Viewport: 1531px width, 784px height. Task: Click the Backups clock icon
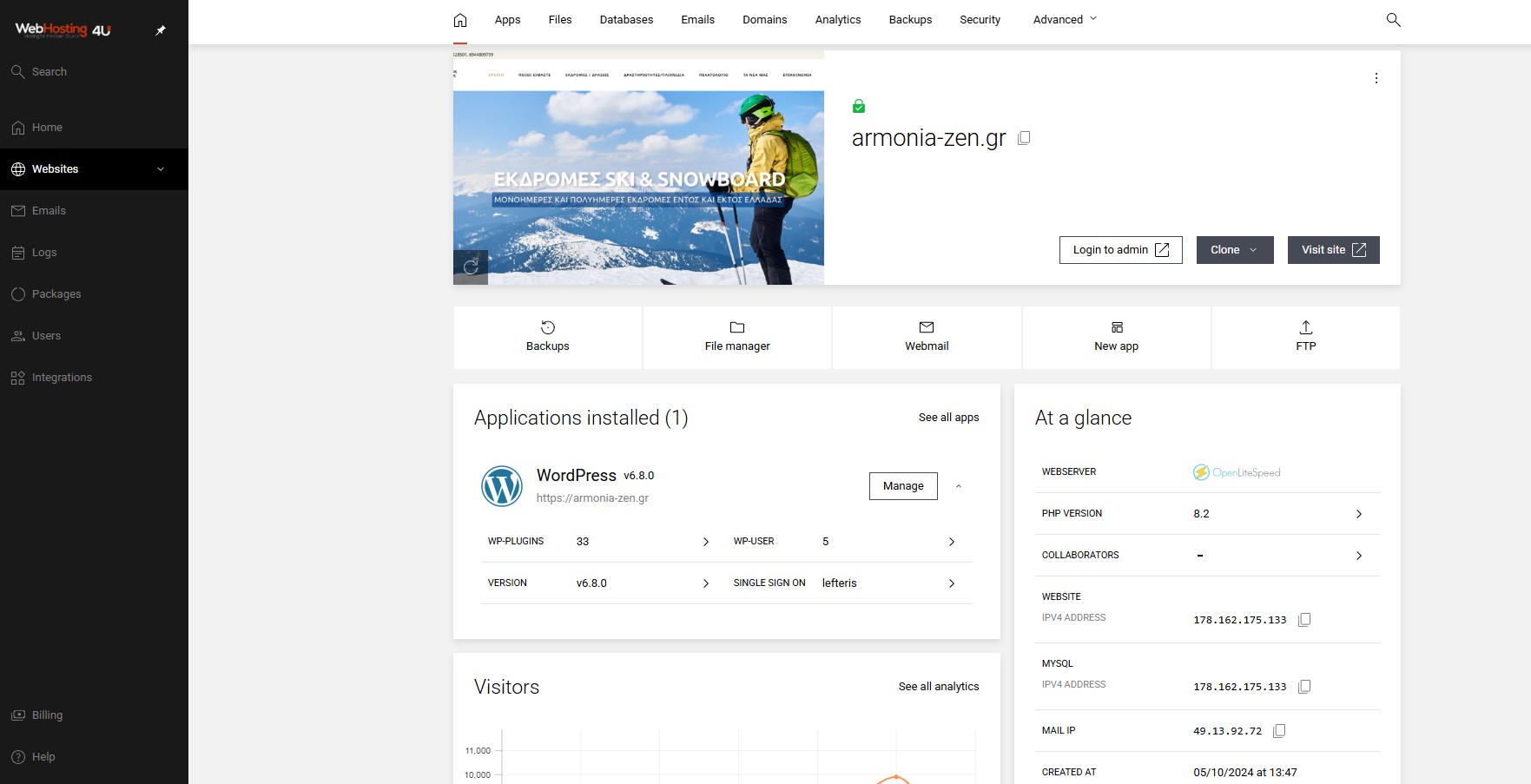547,328
